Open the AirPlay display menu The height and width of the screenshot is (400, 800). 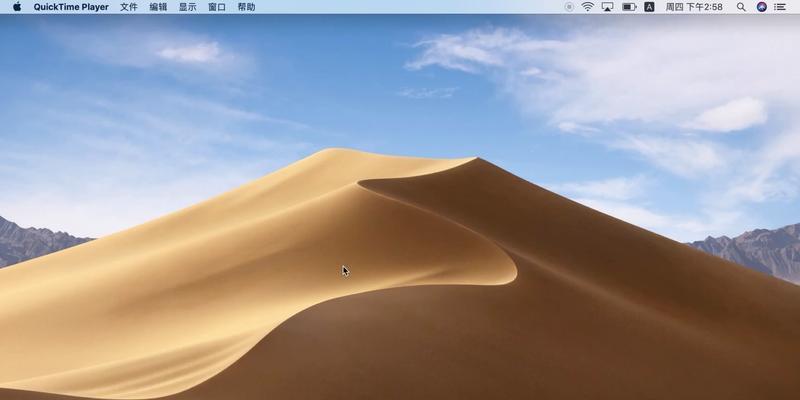coord(607,7)
